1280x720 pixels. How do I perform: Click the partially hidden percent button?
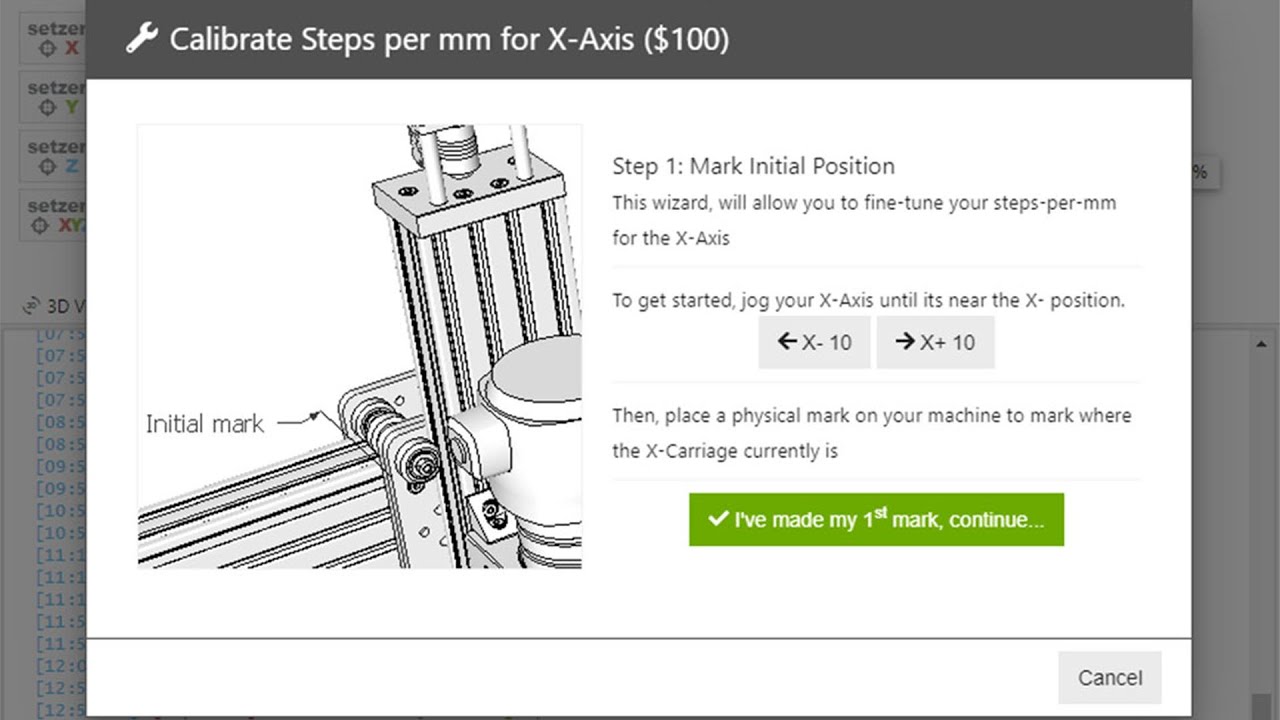(1201, 172)
